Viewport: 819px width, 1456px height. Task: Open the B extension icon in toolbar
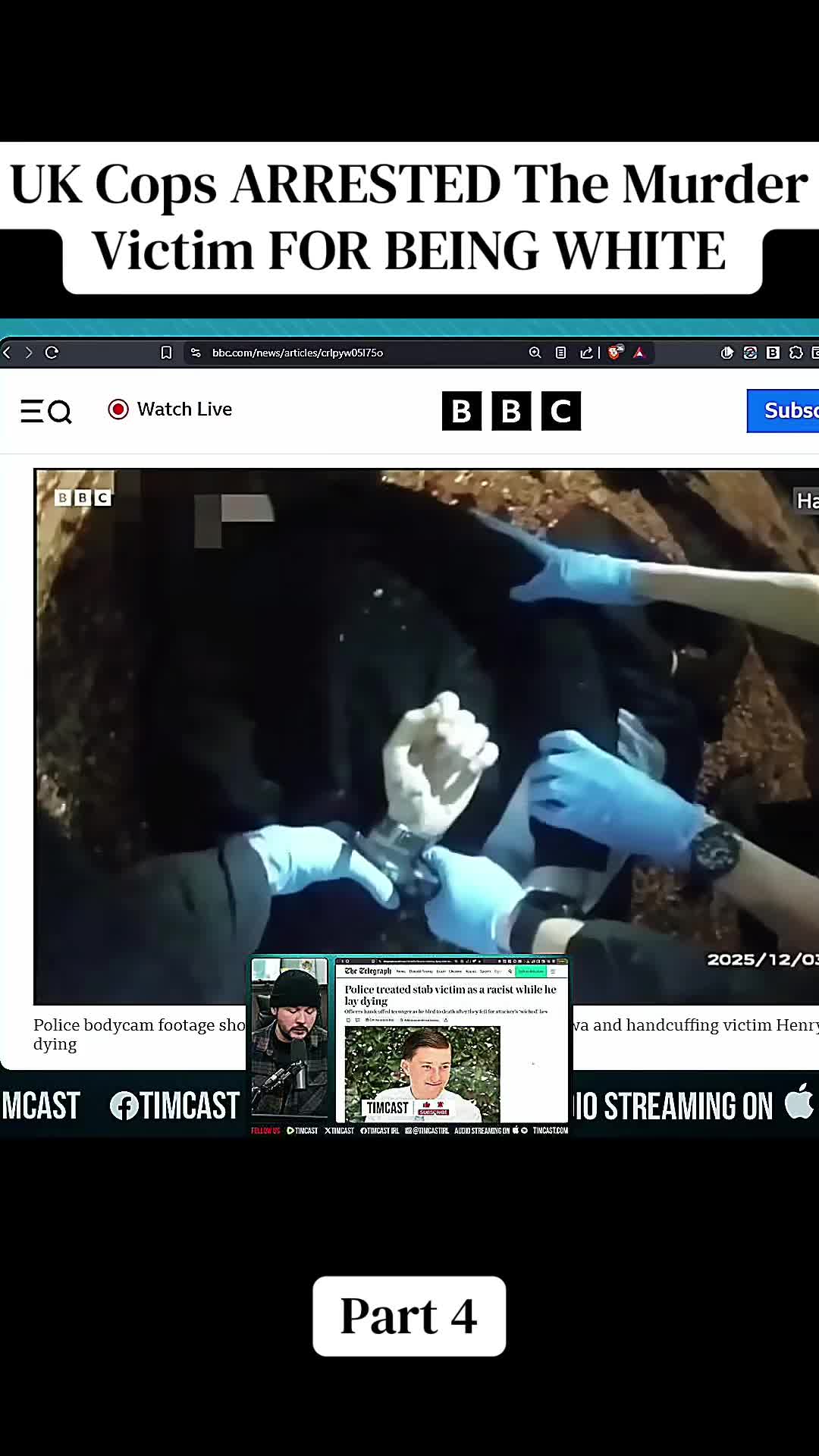pyautogui.click(x=773, y=353)
